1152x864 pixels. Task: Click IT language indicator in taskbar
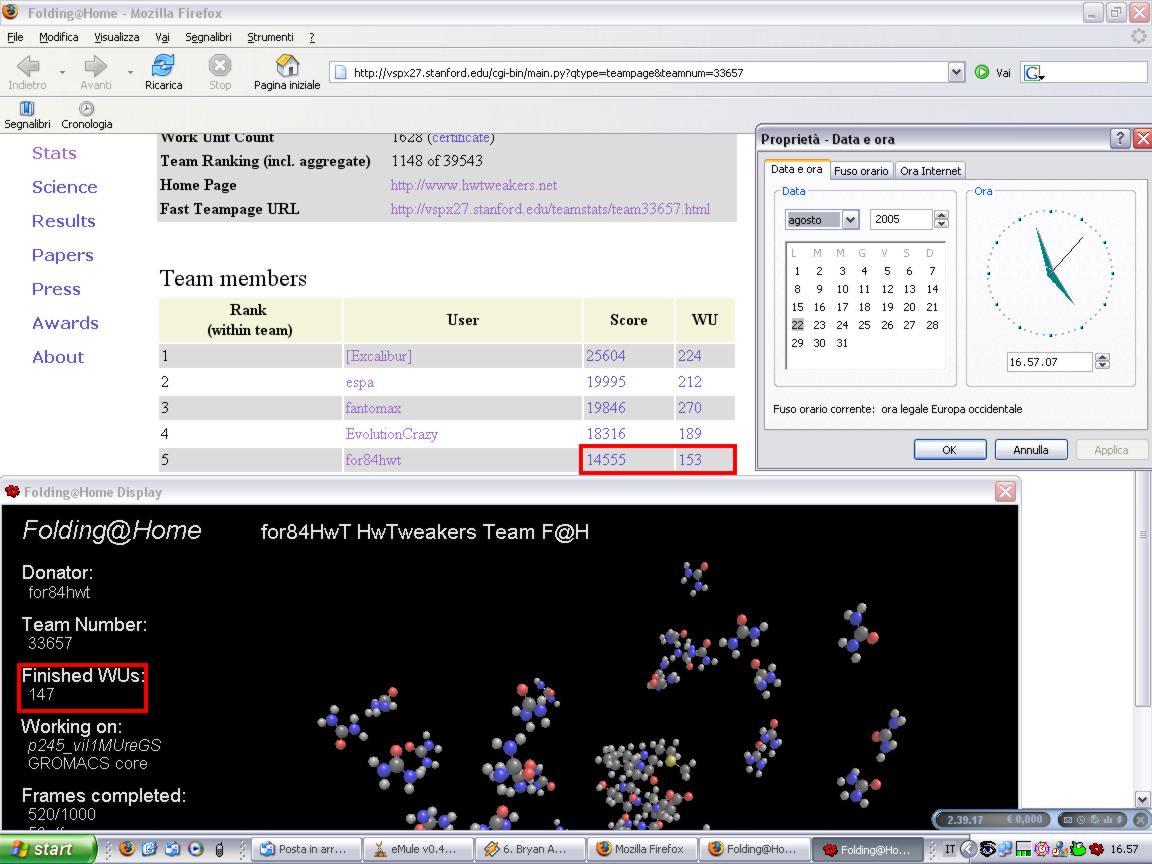coord(950,849)
